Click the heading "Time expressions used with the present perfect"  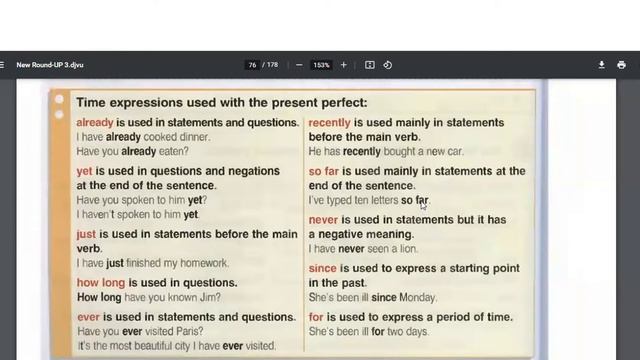pyautogui.click(x=222, y=102)
